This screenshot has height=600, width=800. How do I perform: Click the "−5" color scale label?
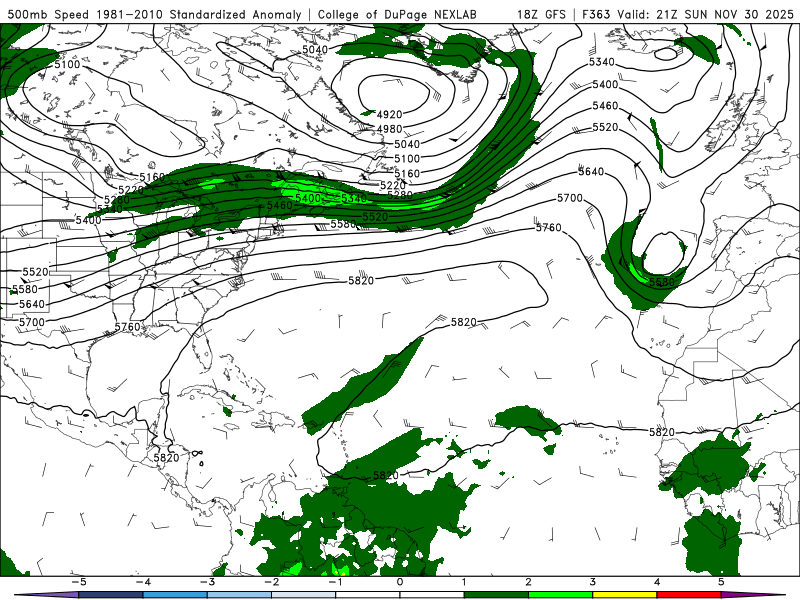[79, 582]
